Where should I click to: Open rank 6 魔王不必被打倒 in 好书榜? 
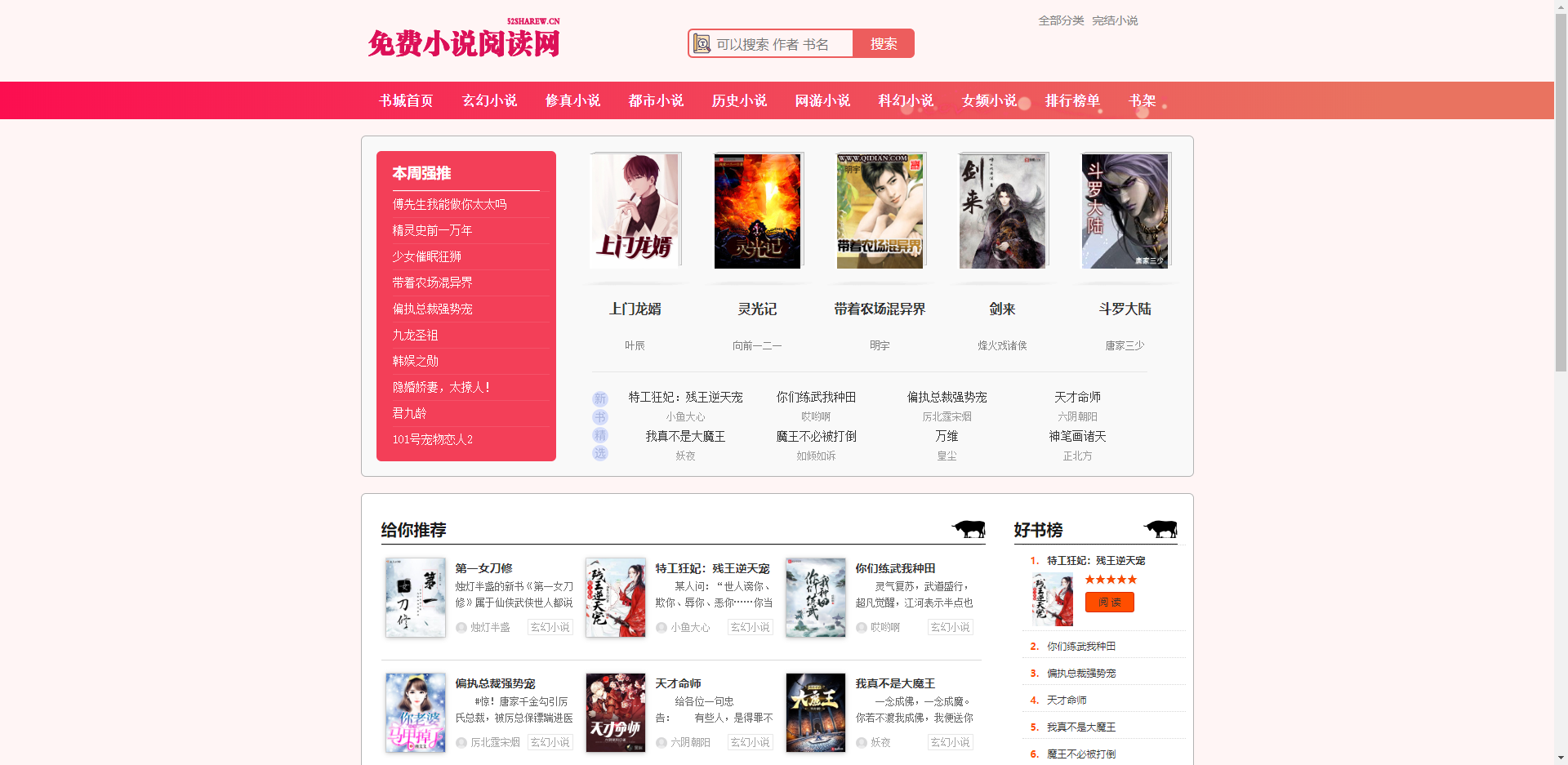tap(1081, 754)
